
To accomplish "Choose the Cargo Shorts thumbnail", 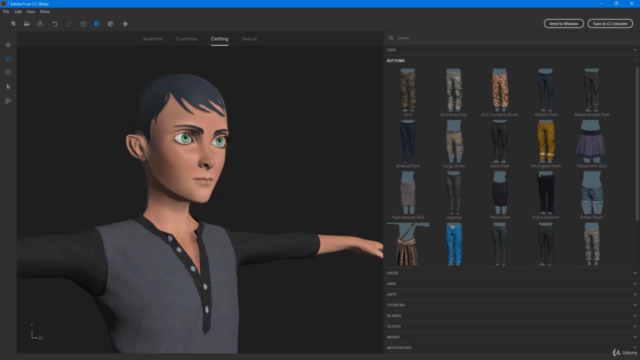I will pos(454,142).
